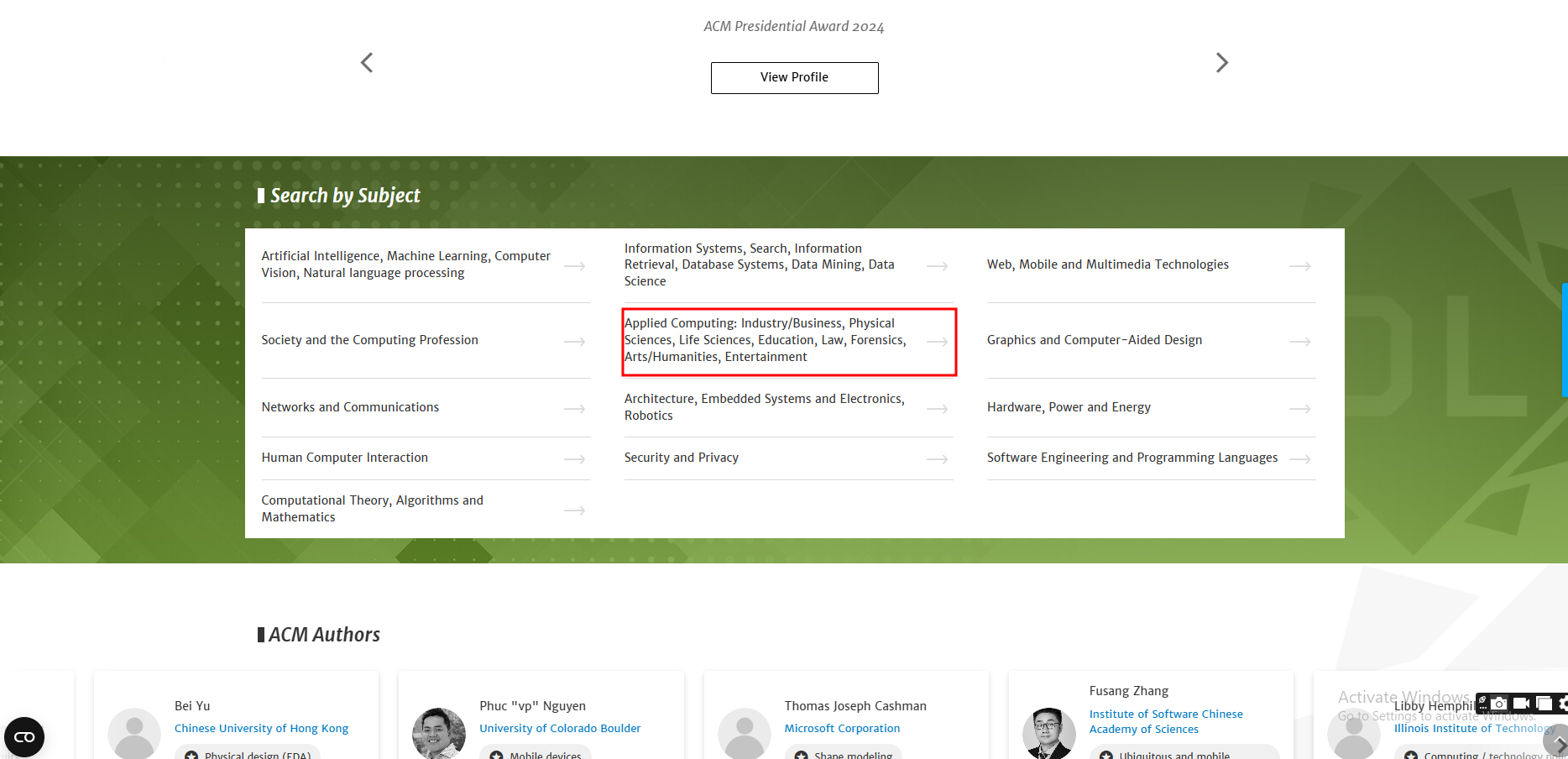Viewport: 1568px width, 759px height.
Task: Click arrow beside Web, Mobile and Multimedia Technologies
Action: coord(1299,266)
